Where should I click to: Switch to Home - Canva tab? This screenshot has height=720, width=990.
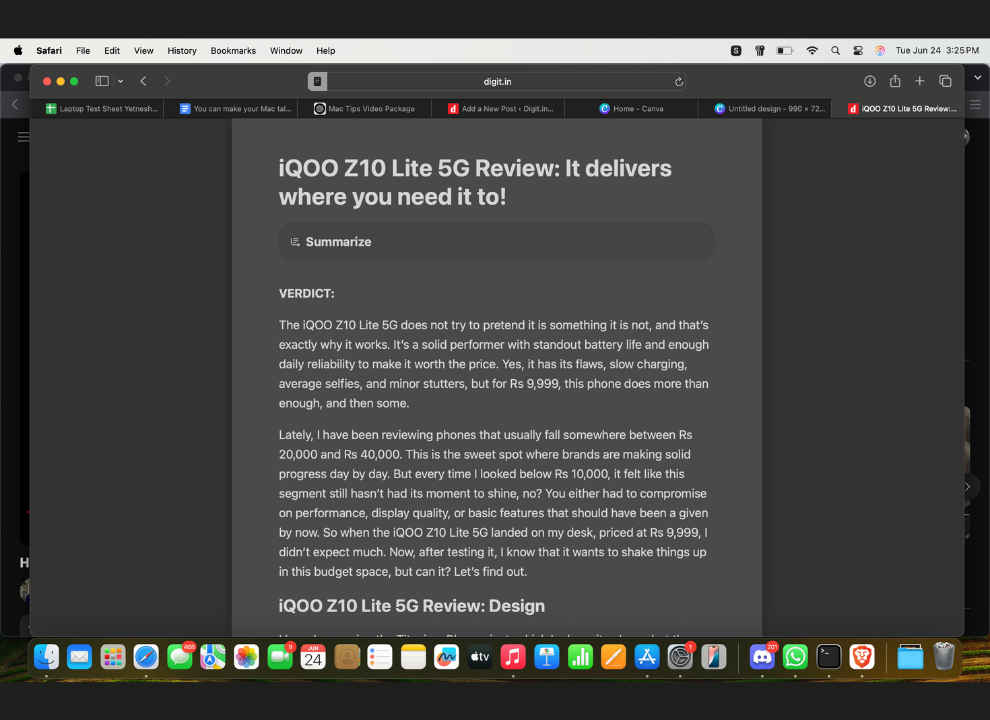[x=631, y=109]
